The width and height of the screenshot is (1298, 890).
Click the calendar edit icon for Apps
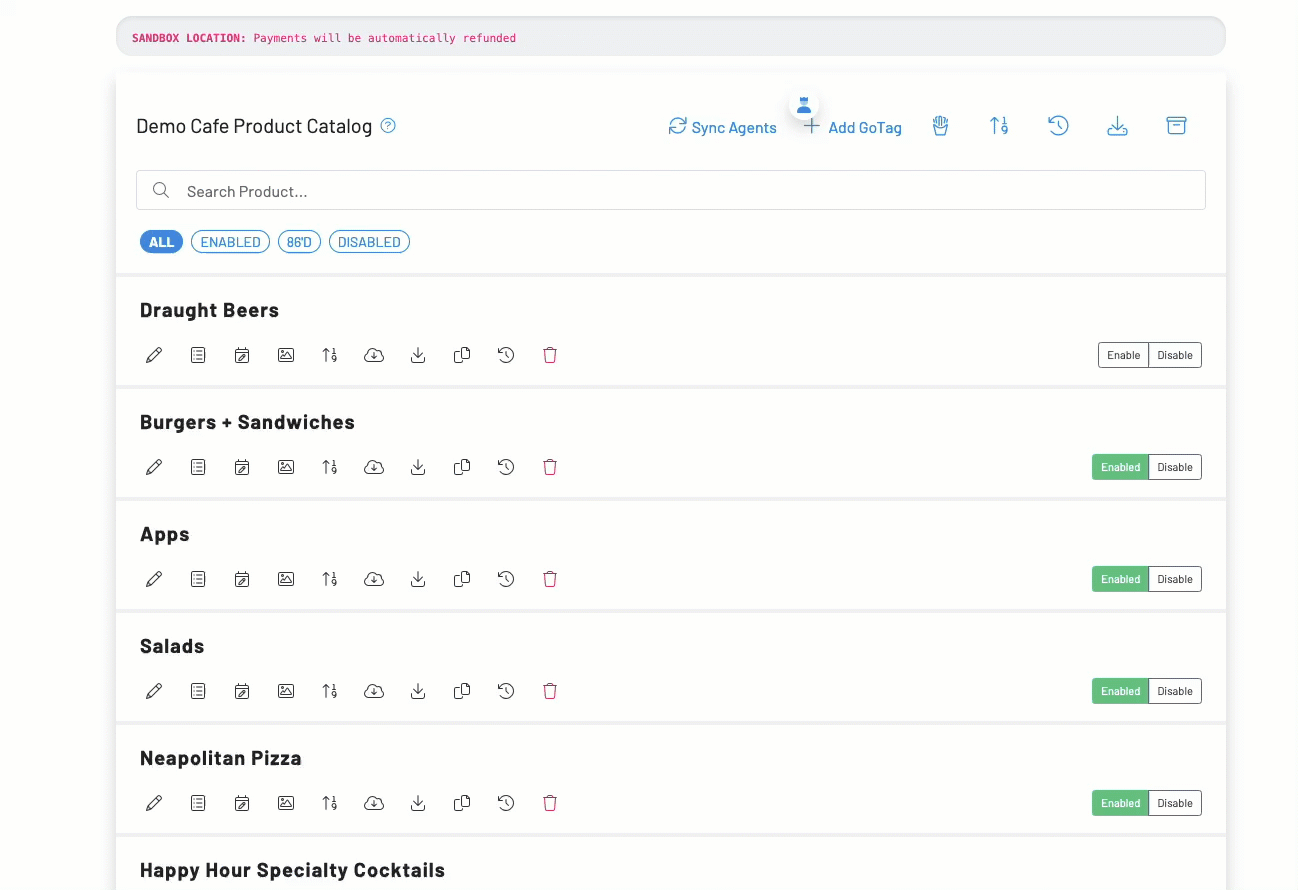pos(242,579)
